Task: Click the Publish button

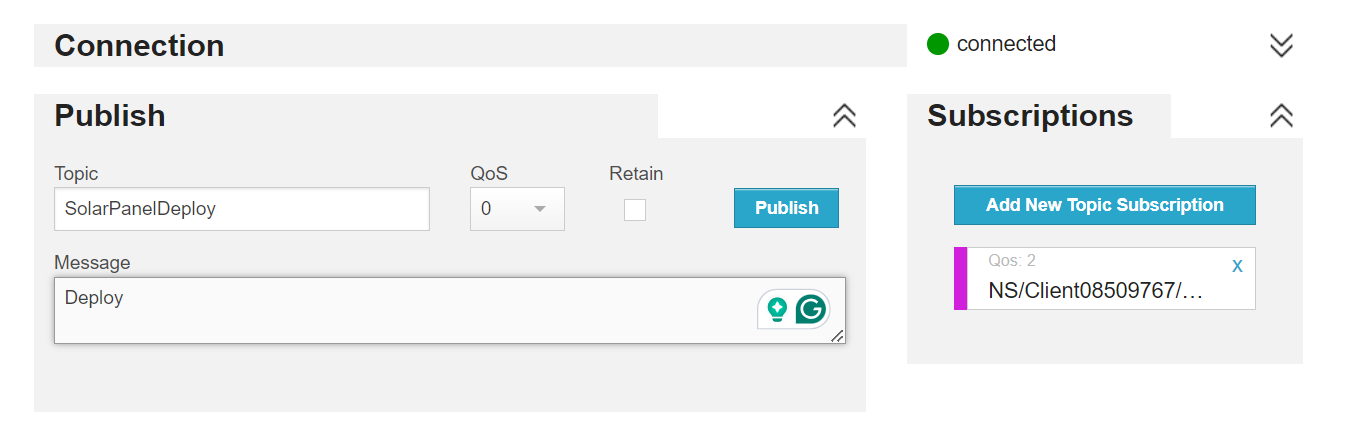Action: (786, 208)
